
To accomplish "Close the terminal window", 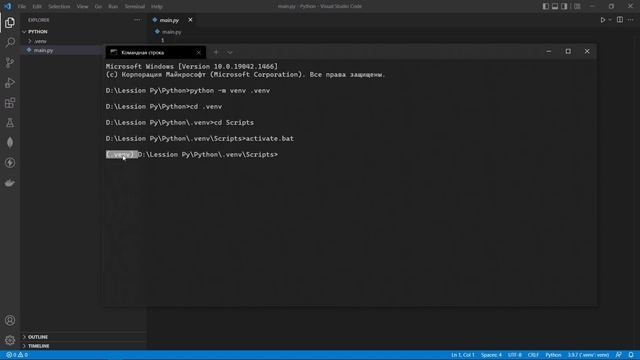I will pos(587,51).
